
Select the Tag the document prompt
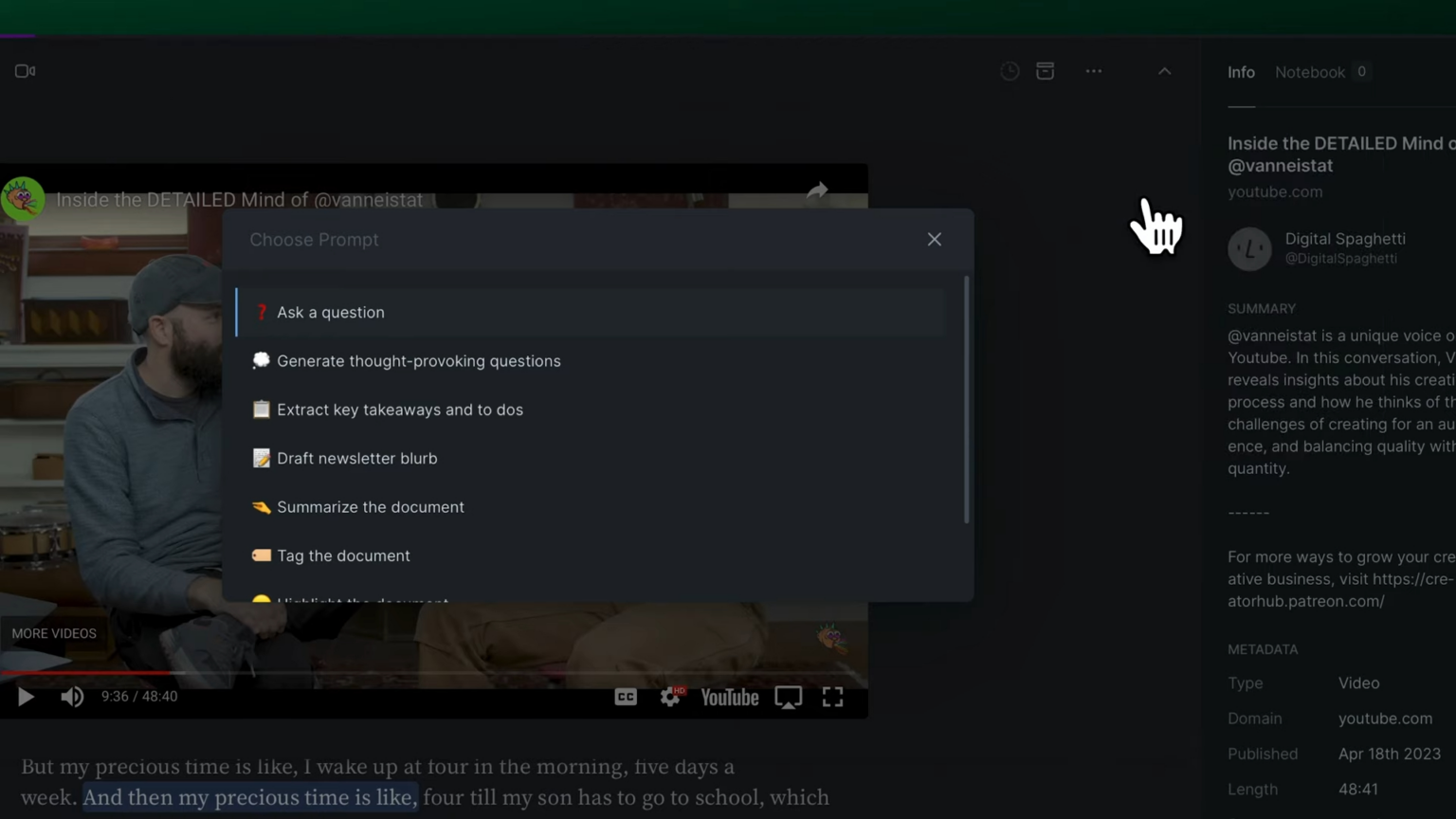591,555
